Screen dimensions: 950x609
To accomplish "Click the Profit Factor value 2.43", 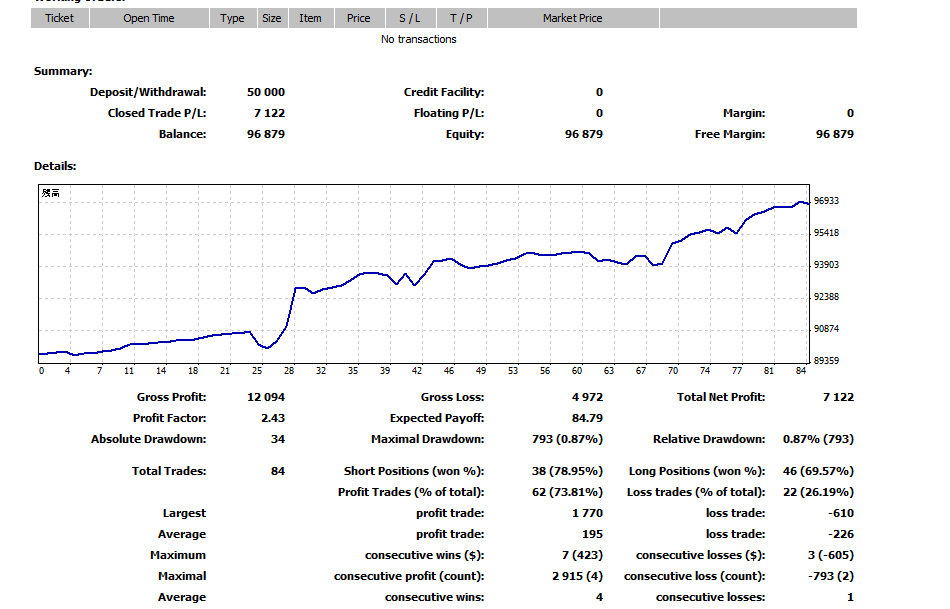I will coord(272,418).
